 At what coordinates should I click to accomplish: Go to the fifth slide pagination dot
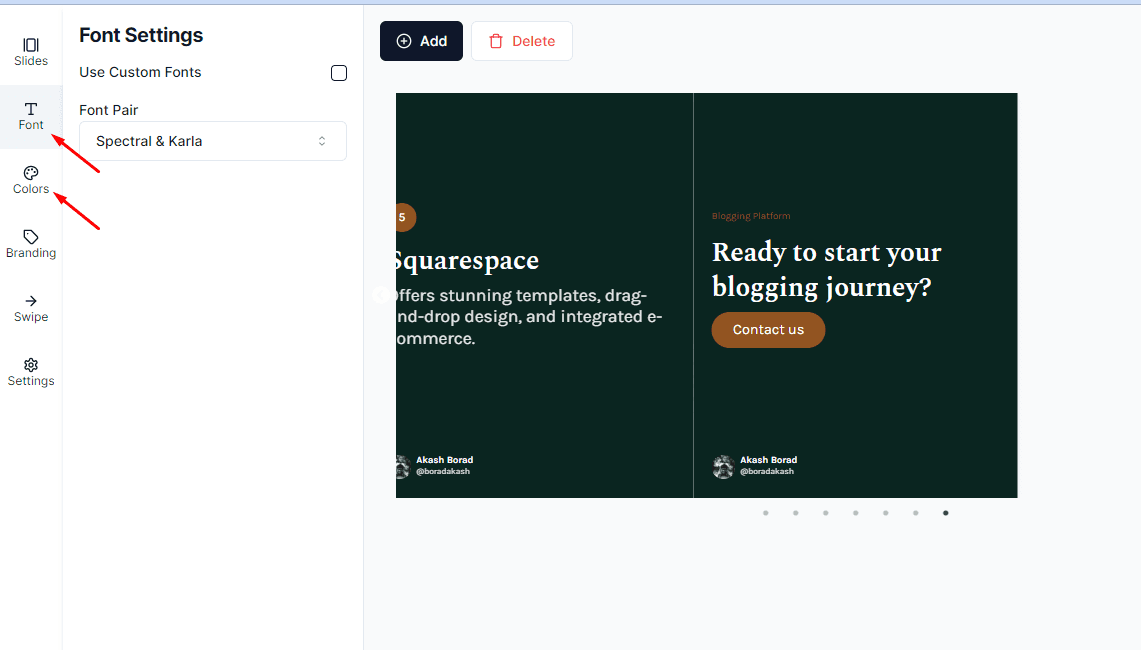(886, 513)
